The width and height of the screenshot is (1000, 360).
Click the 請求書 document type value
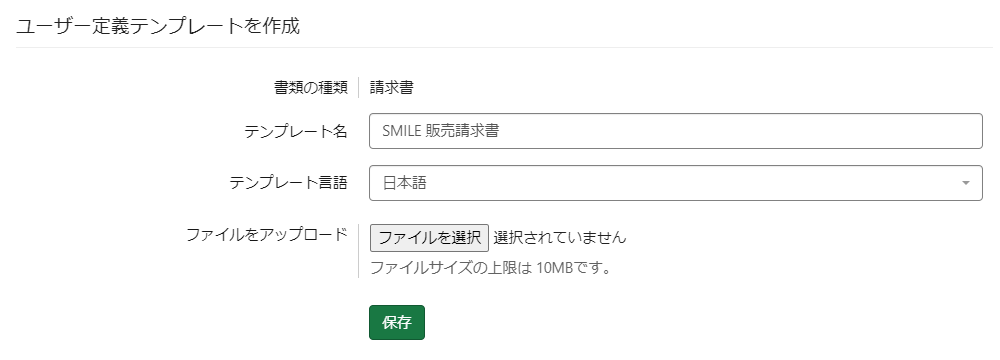(x=392, y=88)
